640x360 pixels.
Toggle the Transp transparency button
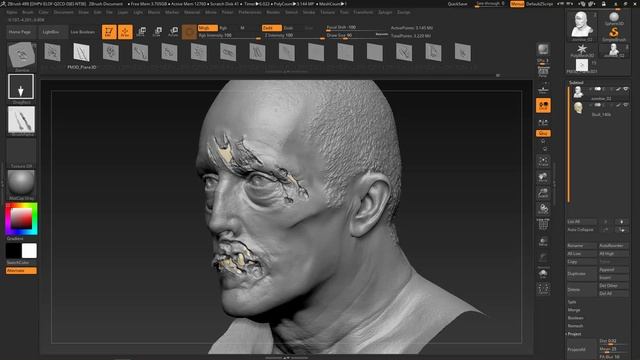543,241
